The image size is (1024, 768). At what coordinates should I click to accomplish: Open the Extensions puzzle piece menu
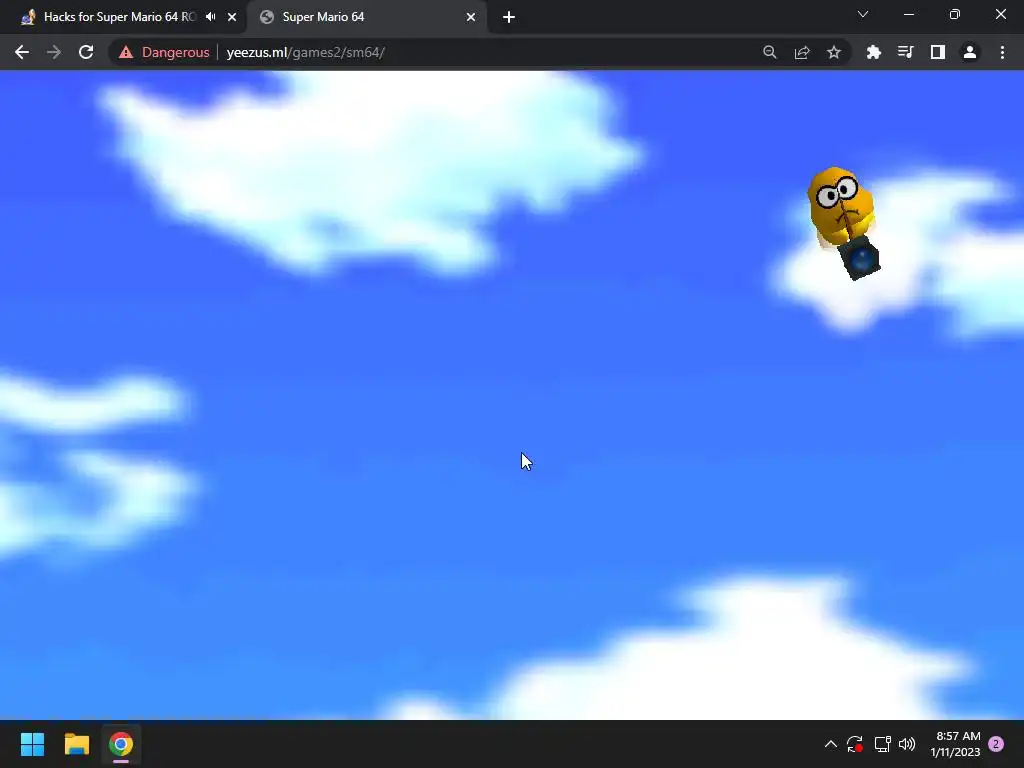tap(874, 52)
